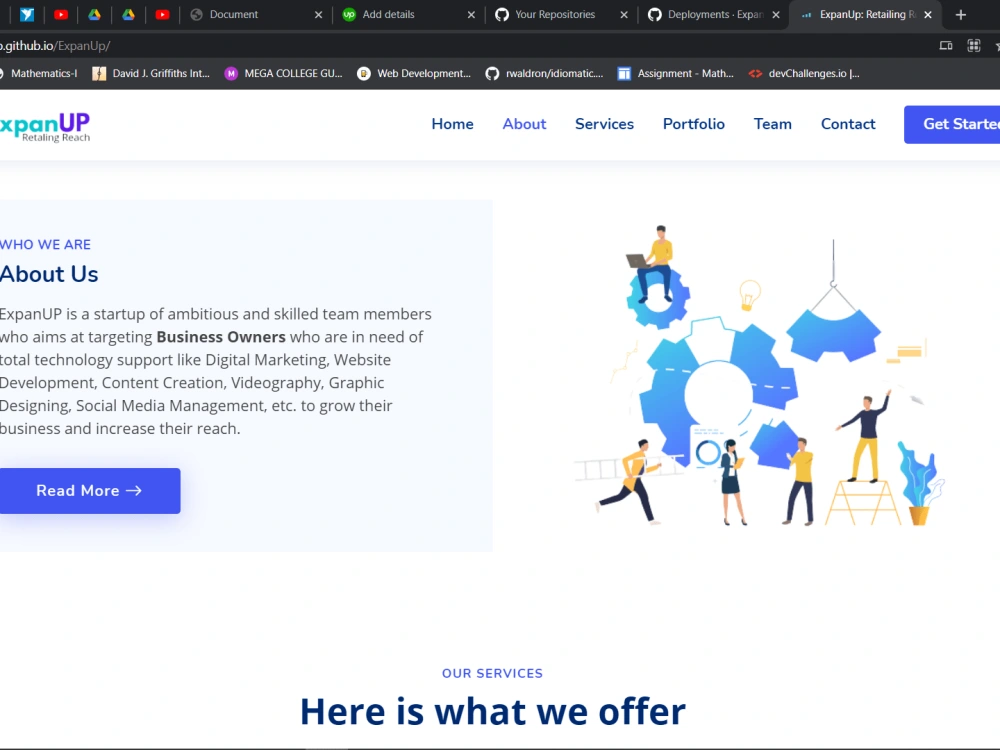Click the About Us heading
1000x750 pixels.
[49, 274]
